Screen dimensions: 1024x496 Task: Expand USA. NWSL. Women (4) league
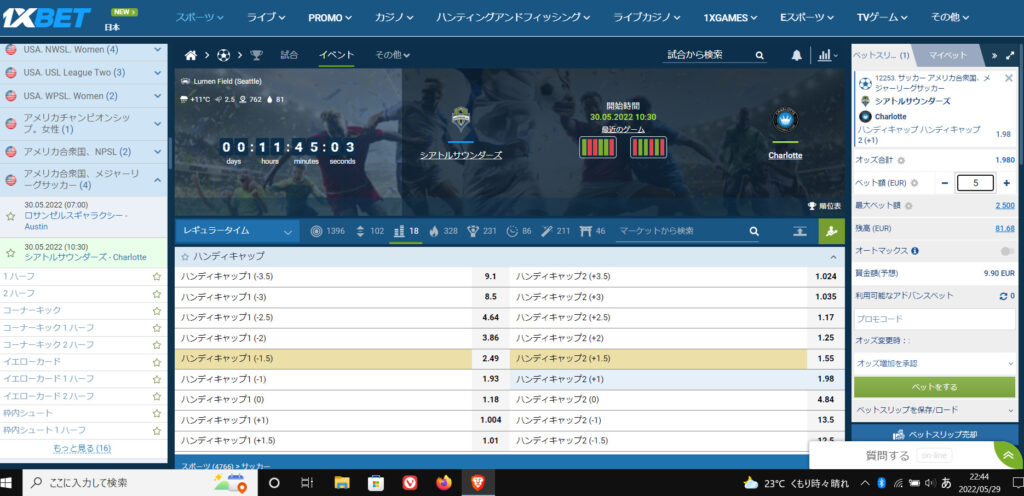point(157,50)
